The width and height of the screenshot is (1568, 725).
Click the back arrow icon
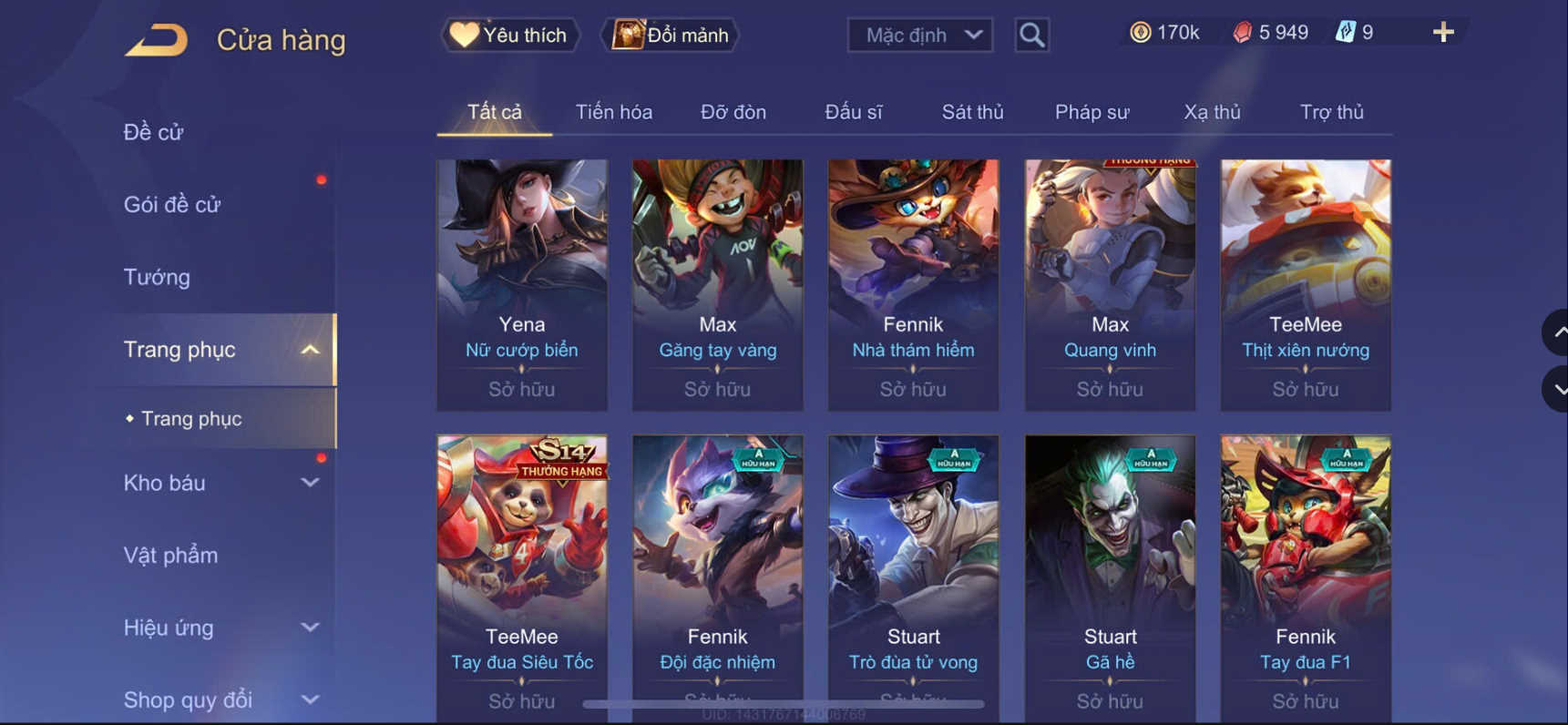(156, 40)
